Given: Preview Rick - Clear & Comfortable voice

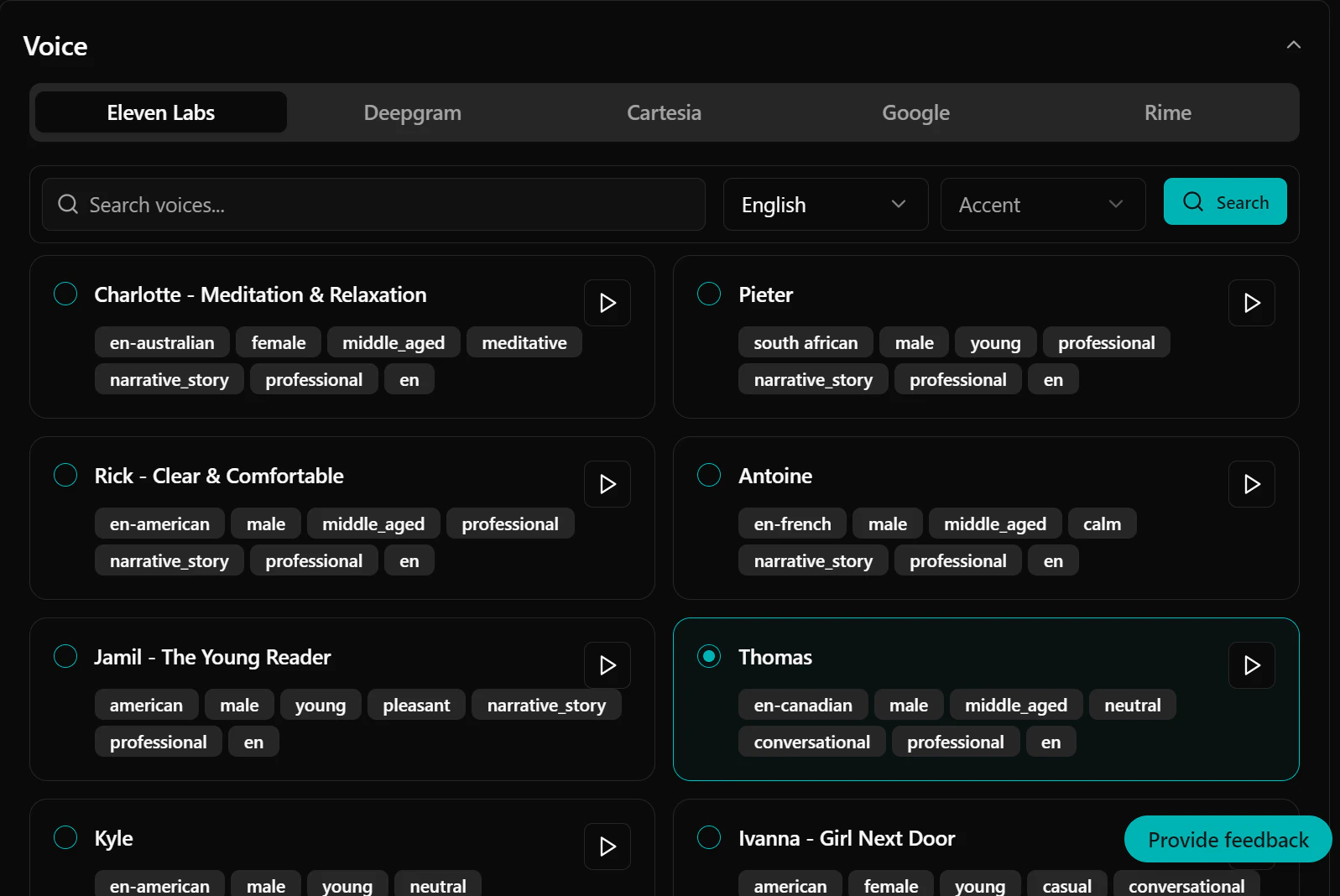Looking at the screenshot, I should (x=607, y=484).
